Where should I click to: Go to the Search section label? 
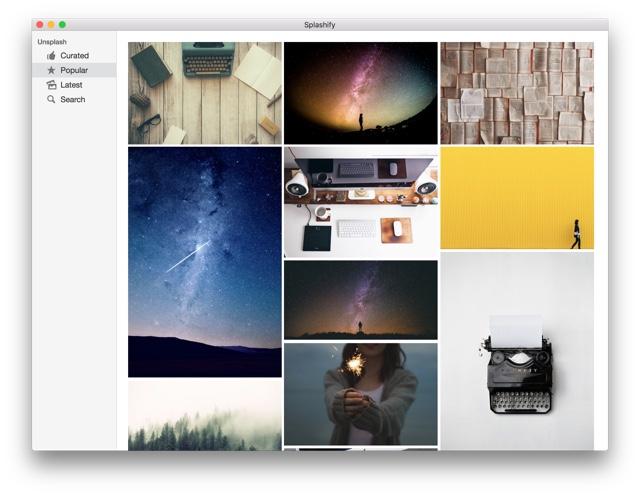pyautogui.click(x=72, y=100)
